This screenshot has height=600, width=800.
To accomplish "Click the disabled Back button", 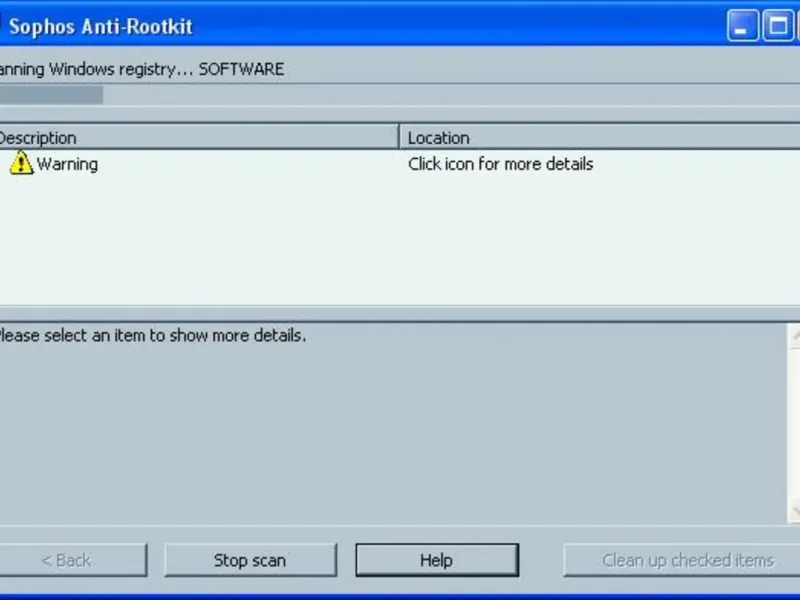I will click(71, 560).
